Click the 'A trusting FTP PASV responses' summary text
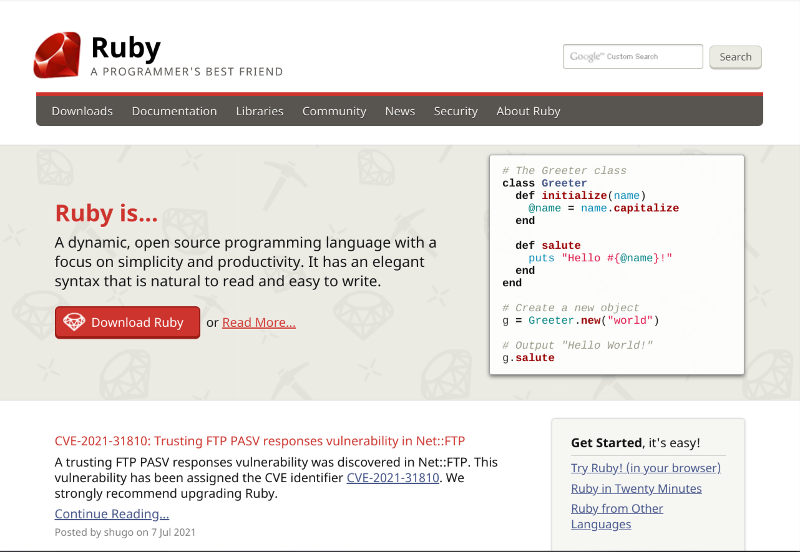The image size is (800, 552). coord(276,478)
